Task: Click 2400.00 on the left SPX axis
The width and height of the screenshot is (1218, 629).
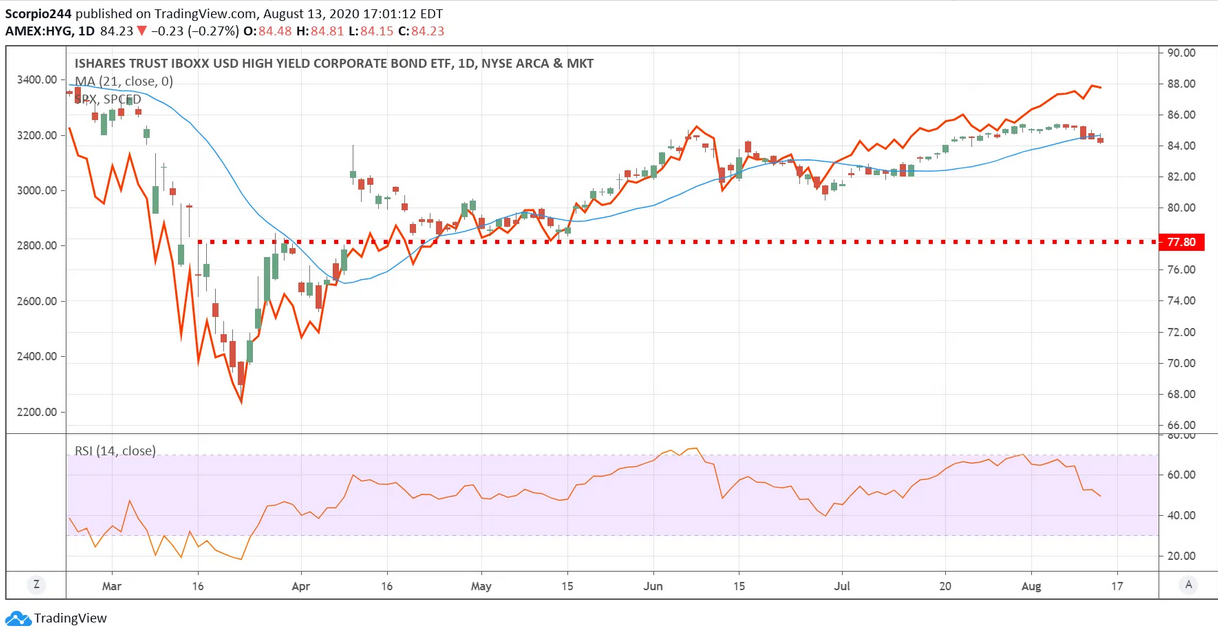Action: pos(36,356)
